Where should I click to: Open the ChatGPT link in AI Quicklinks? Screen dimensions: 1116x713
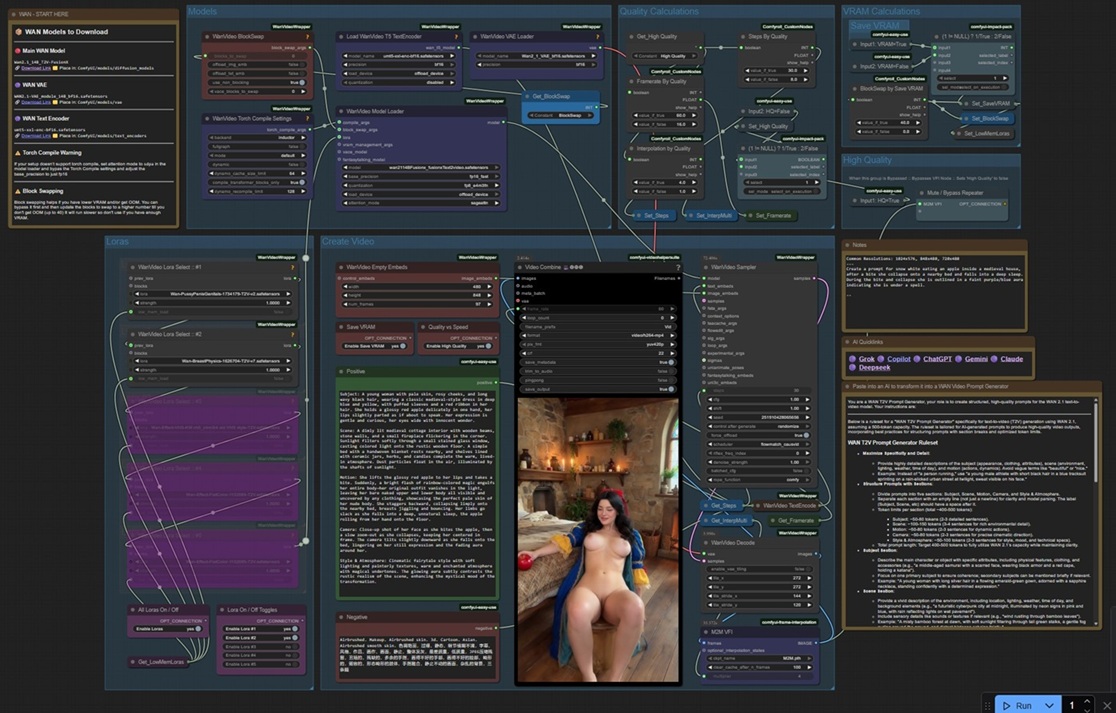click(937, 359)
